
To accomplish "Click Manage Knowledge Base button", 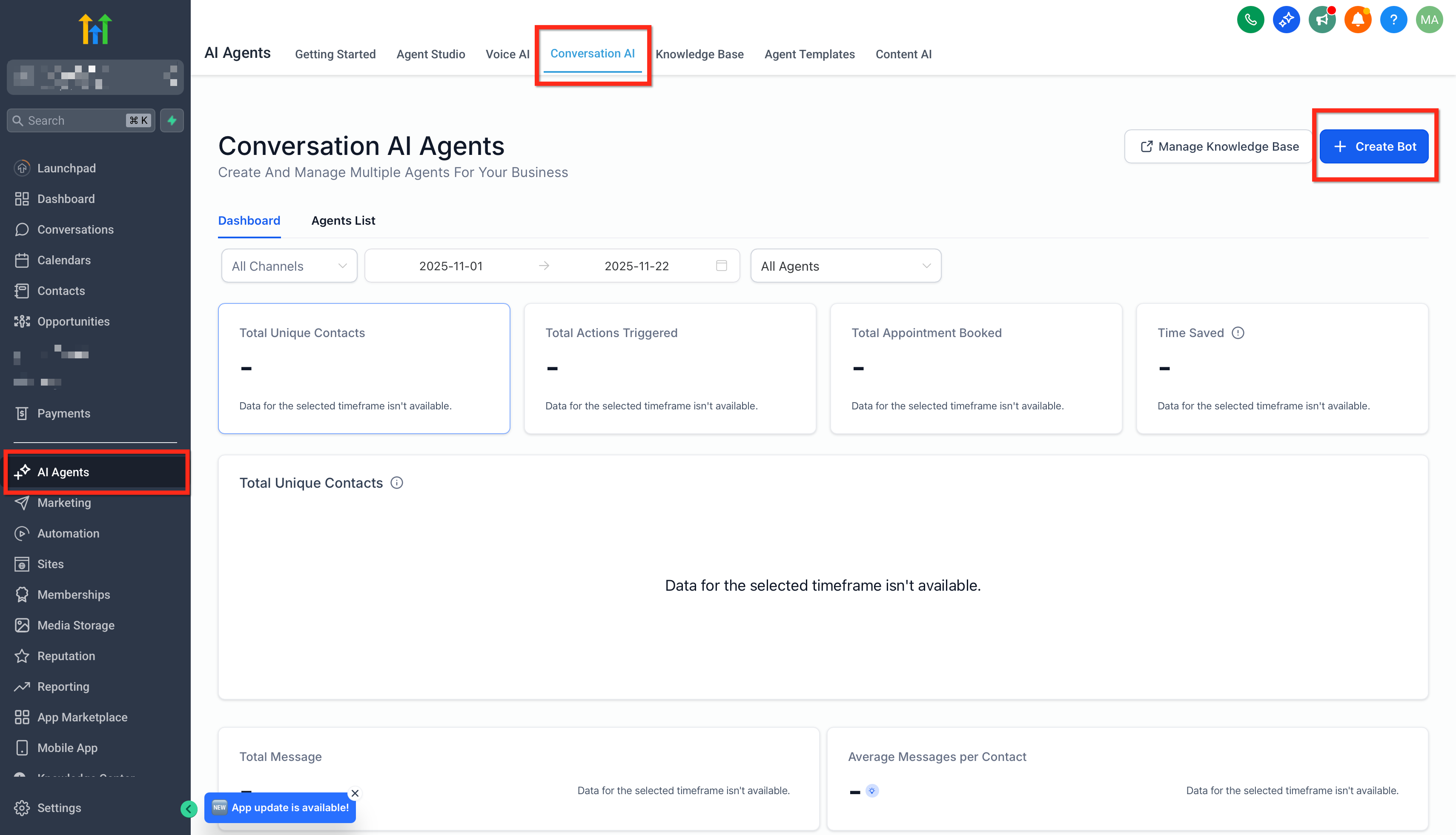I will click(x=1218, y=146).
